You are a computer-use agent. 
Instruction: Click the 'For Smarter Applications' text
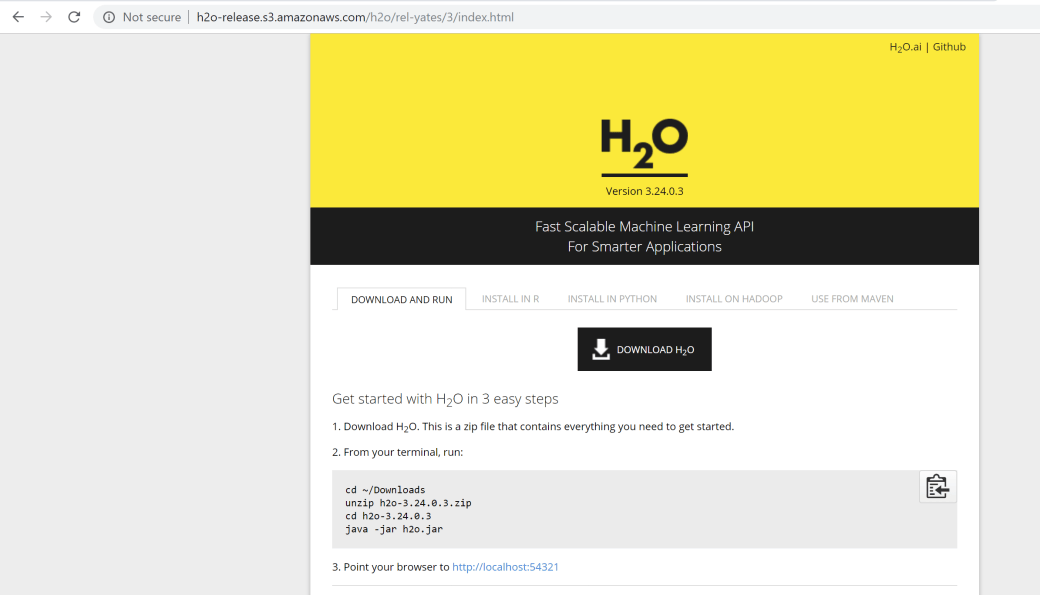tap(644, 247)
